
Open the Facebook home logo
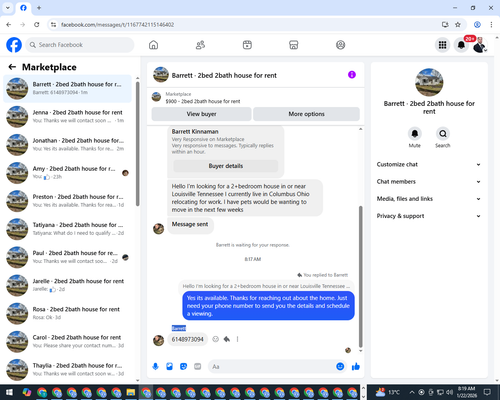pos(14,45)
